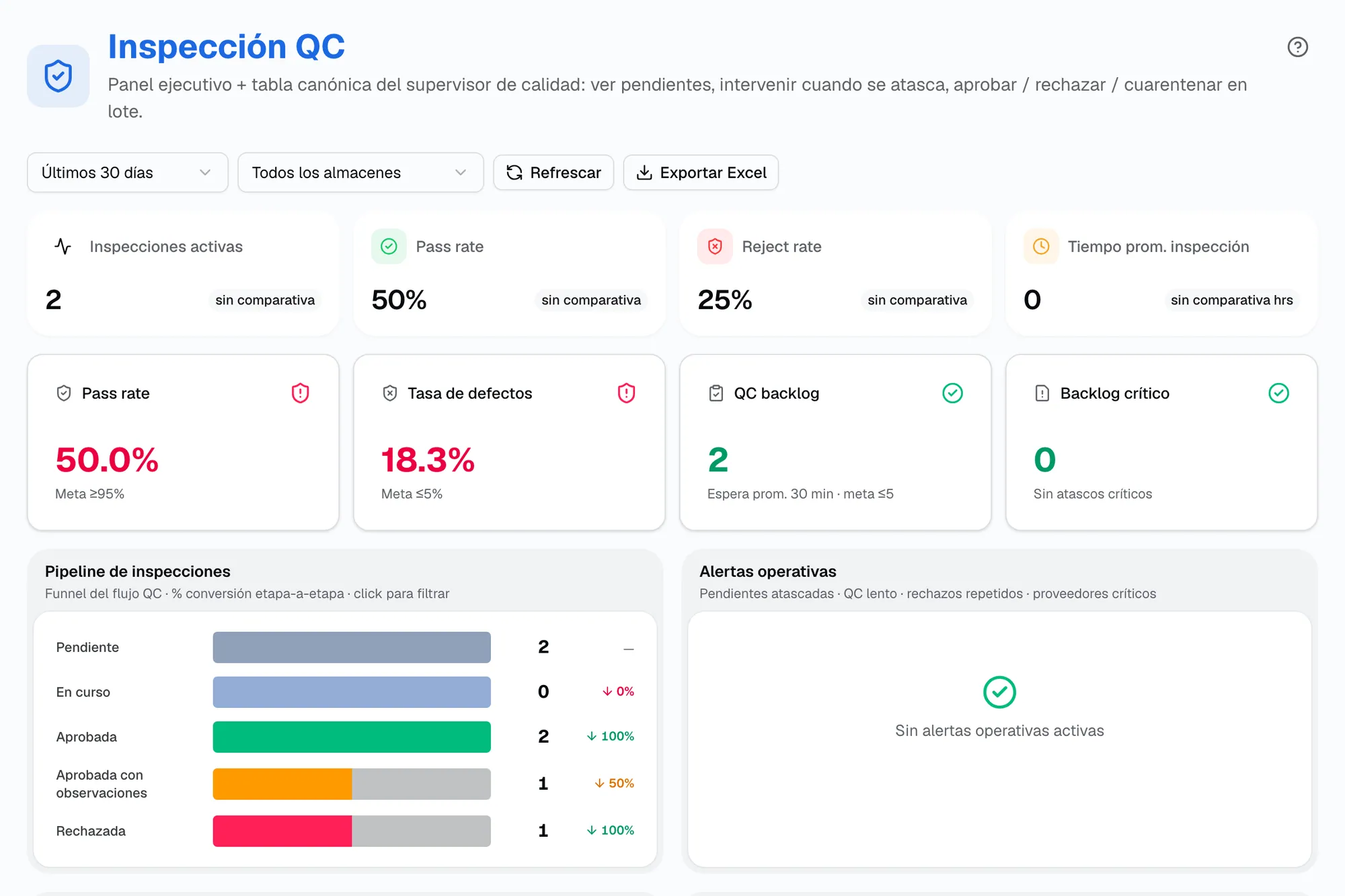Click the document alert icon beside Backlog crítico
Screen dimensions: 1345x896
click(1042, 393)
